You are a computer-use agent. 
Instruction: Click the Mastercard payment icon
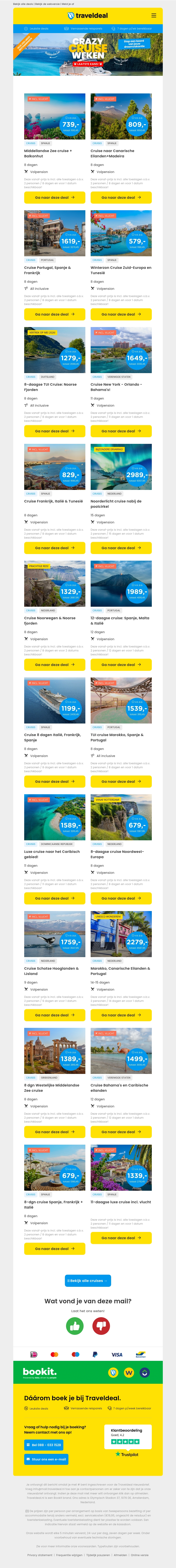point(54,1354)
